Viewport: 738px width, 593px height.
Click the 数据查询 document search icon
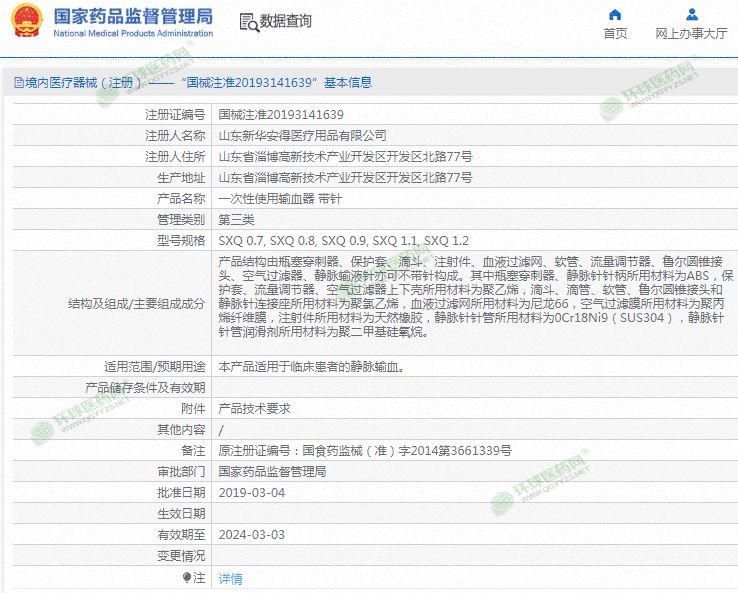247,21
